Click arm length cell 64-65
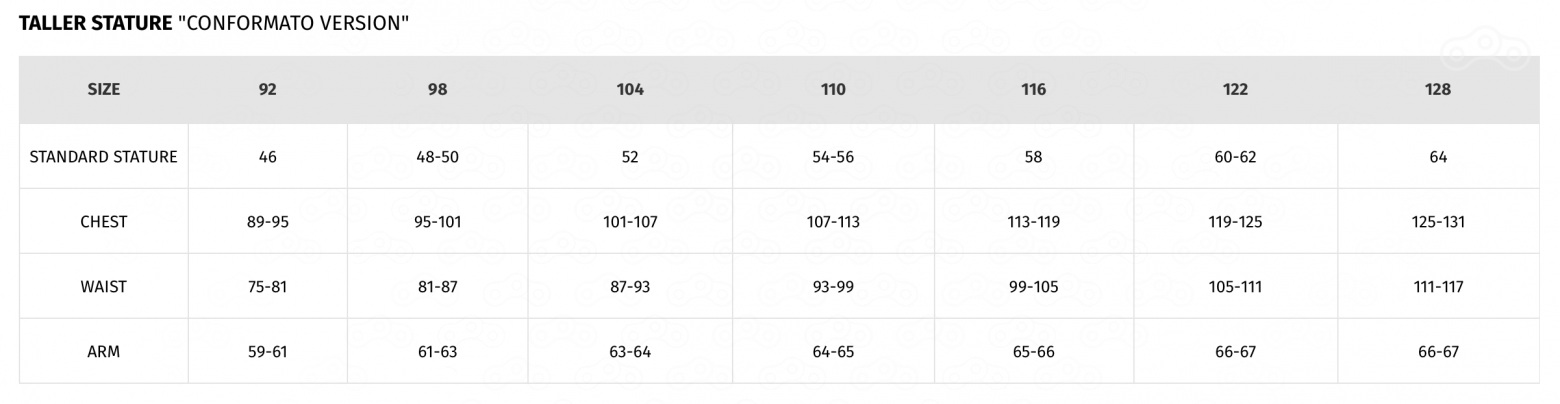Viewport: 1560px width, 404px height. pyautogui.click(x=833, y=352)
